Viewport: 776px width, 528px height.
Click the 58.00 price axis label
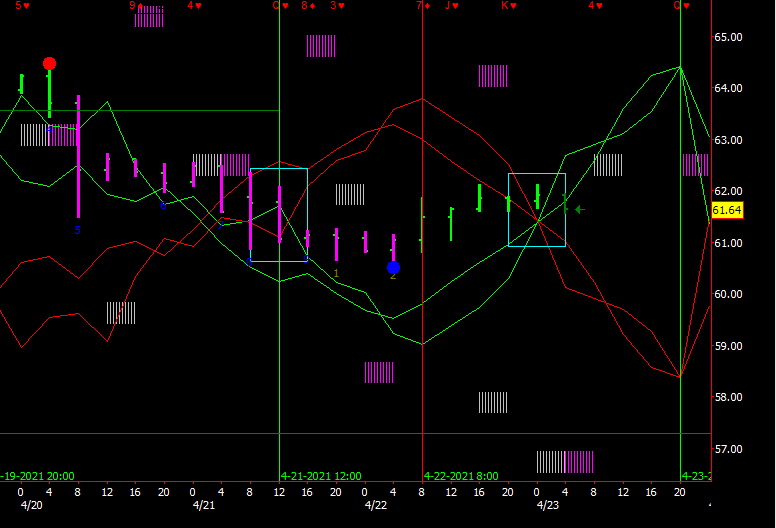(728, 397)
